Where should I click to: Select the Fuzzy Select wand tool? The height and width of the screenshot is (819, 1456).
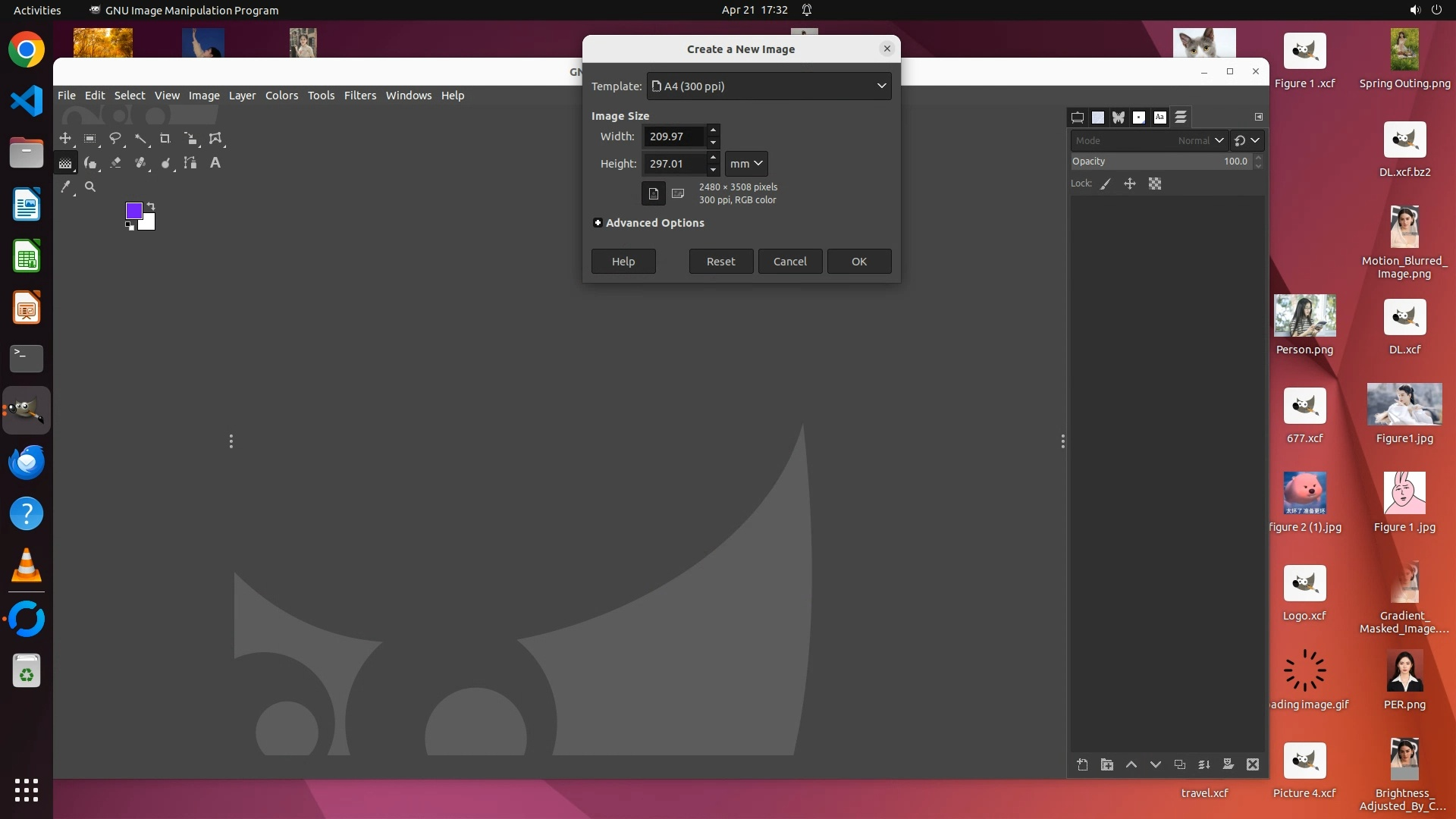141,139
